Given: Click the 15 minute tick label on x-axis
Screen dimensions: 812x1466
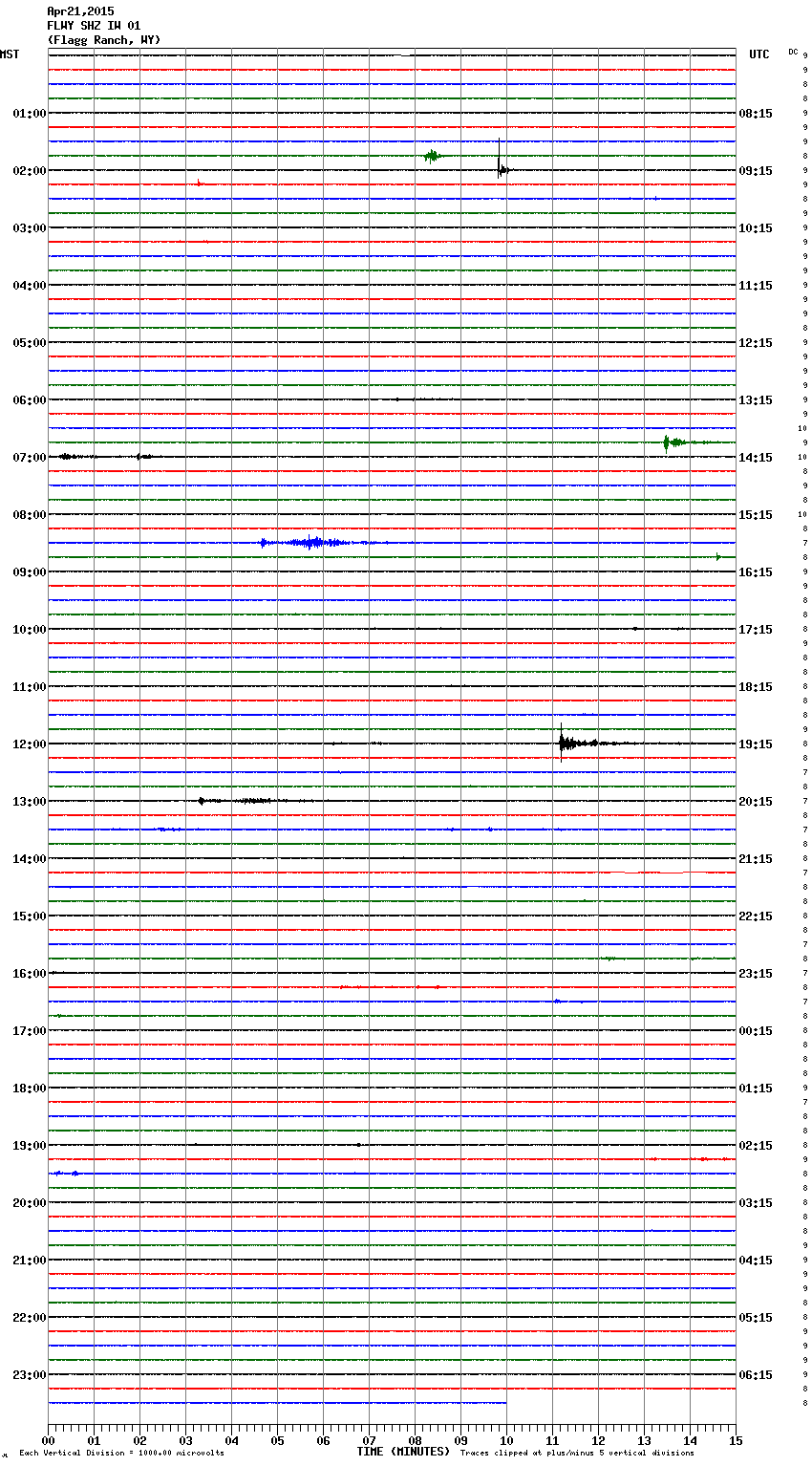Looking at the screenshot, I should point(736,1440).
